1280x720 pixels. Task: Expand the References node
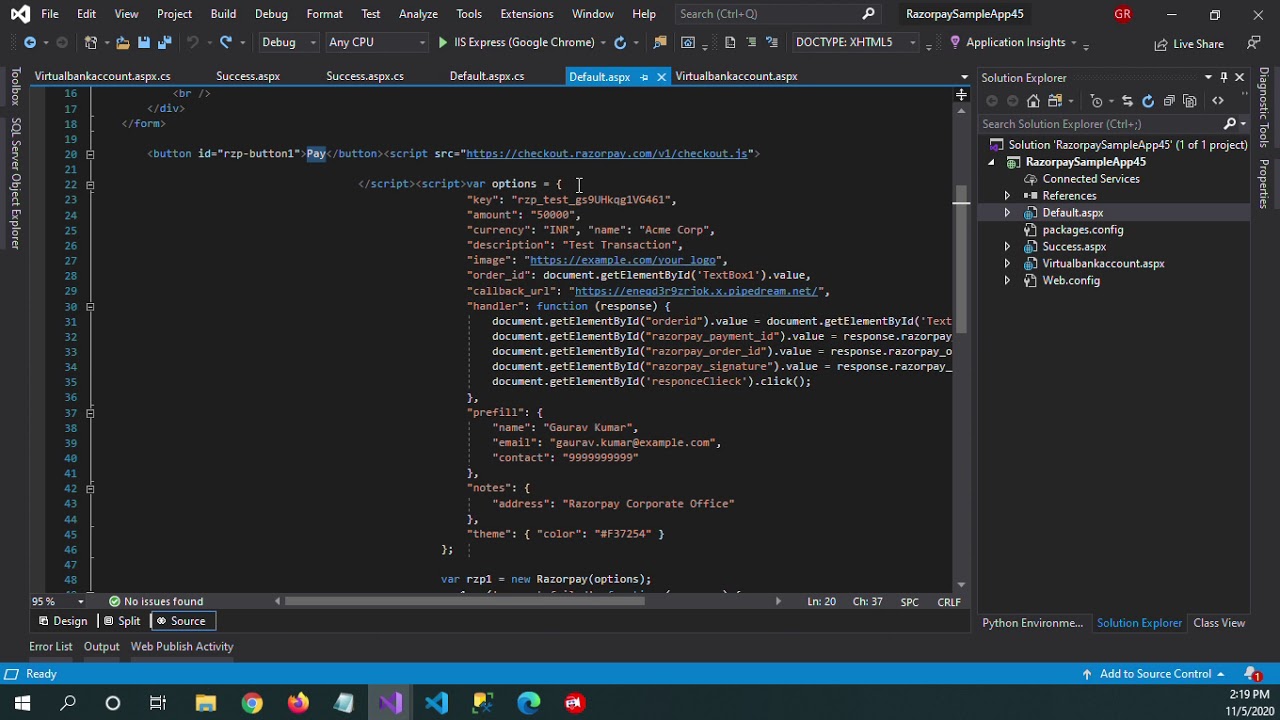pos(1007,196)
